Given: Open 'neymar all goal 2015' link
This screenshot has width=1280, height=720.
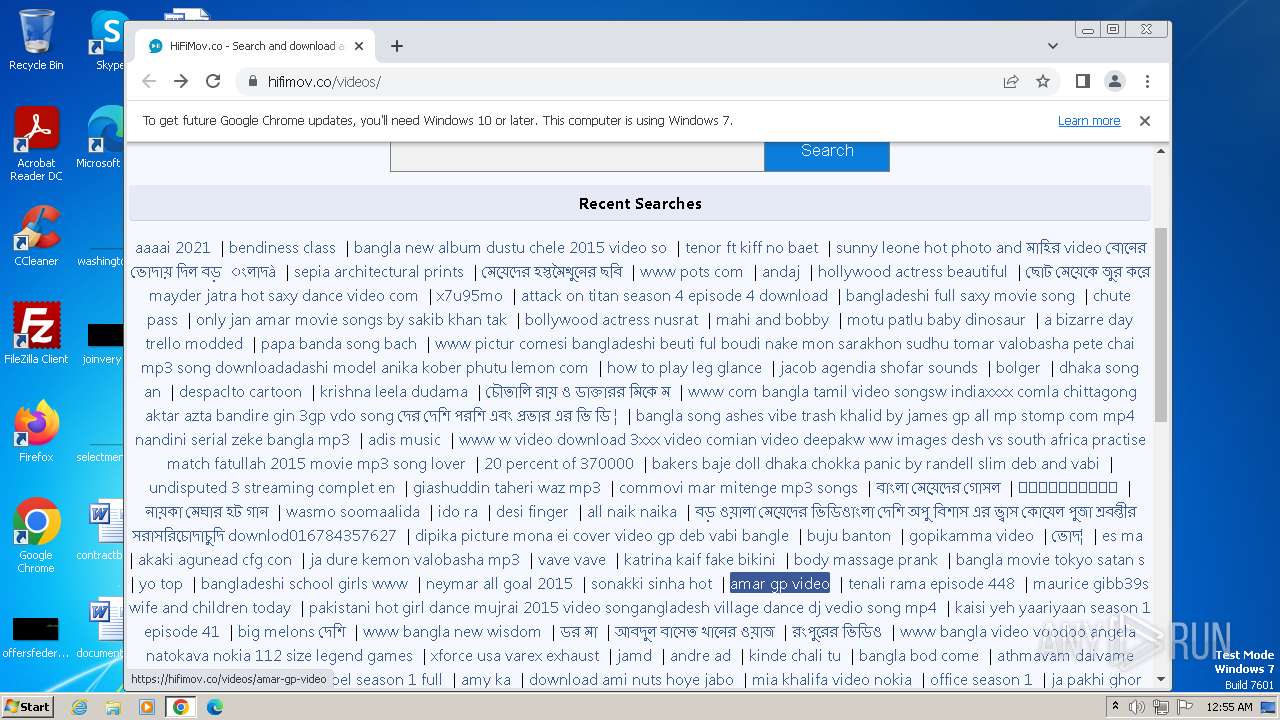Looking at the screenshot, I should coord(499,584).
